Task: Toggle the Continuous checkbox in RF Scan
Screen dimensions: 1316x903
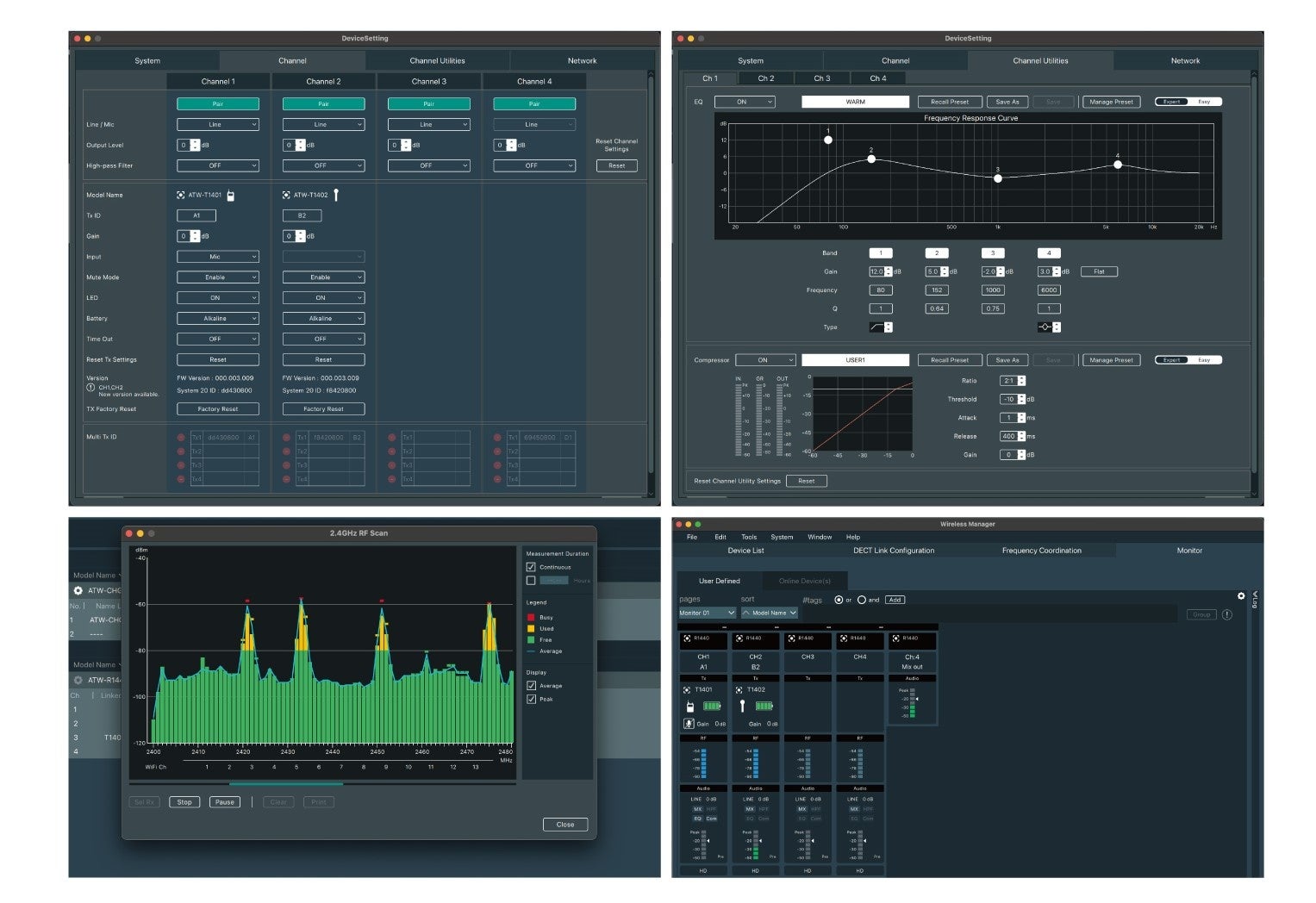Action: pyautogui.click(x=531, y=567)
